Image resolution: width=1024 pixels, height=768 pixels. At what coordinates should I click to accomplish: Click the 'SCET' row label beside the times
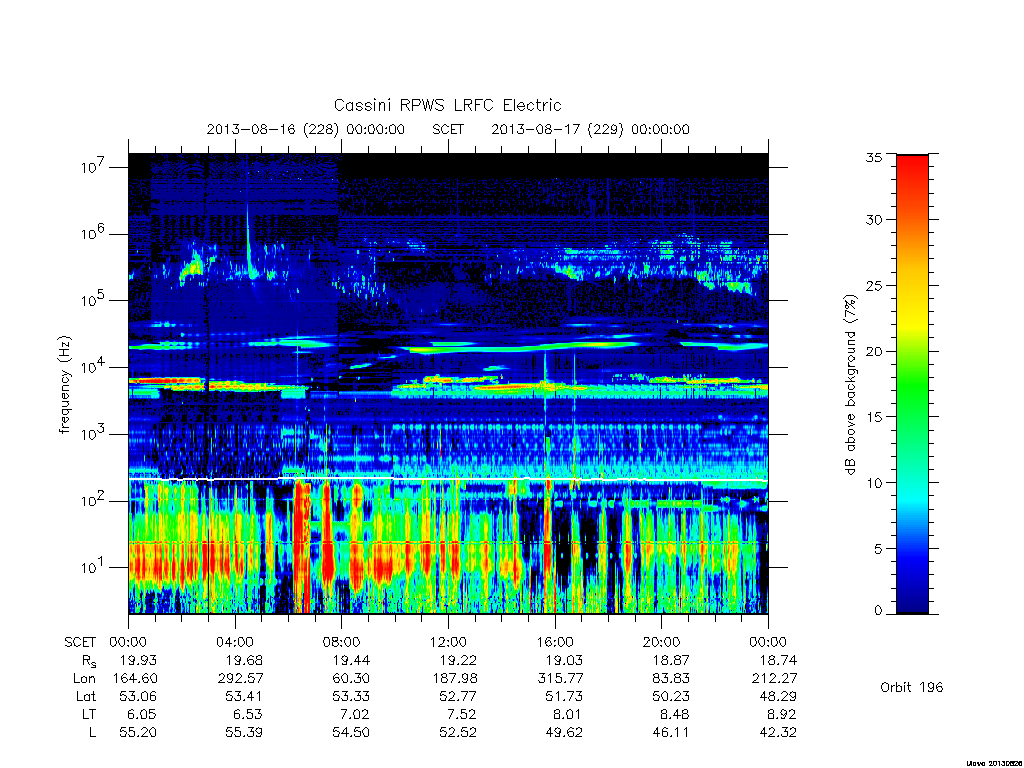[80, 642]
